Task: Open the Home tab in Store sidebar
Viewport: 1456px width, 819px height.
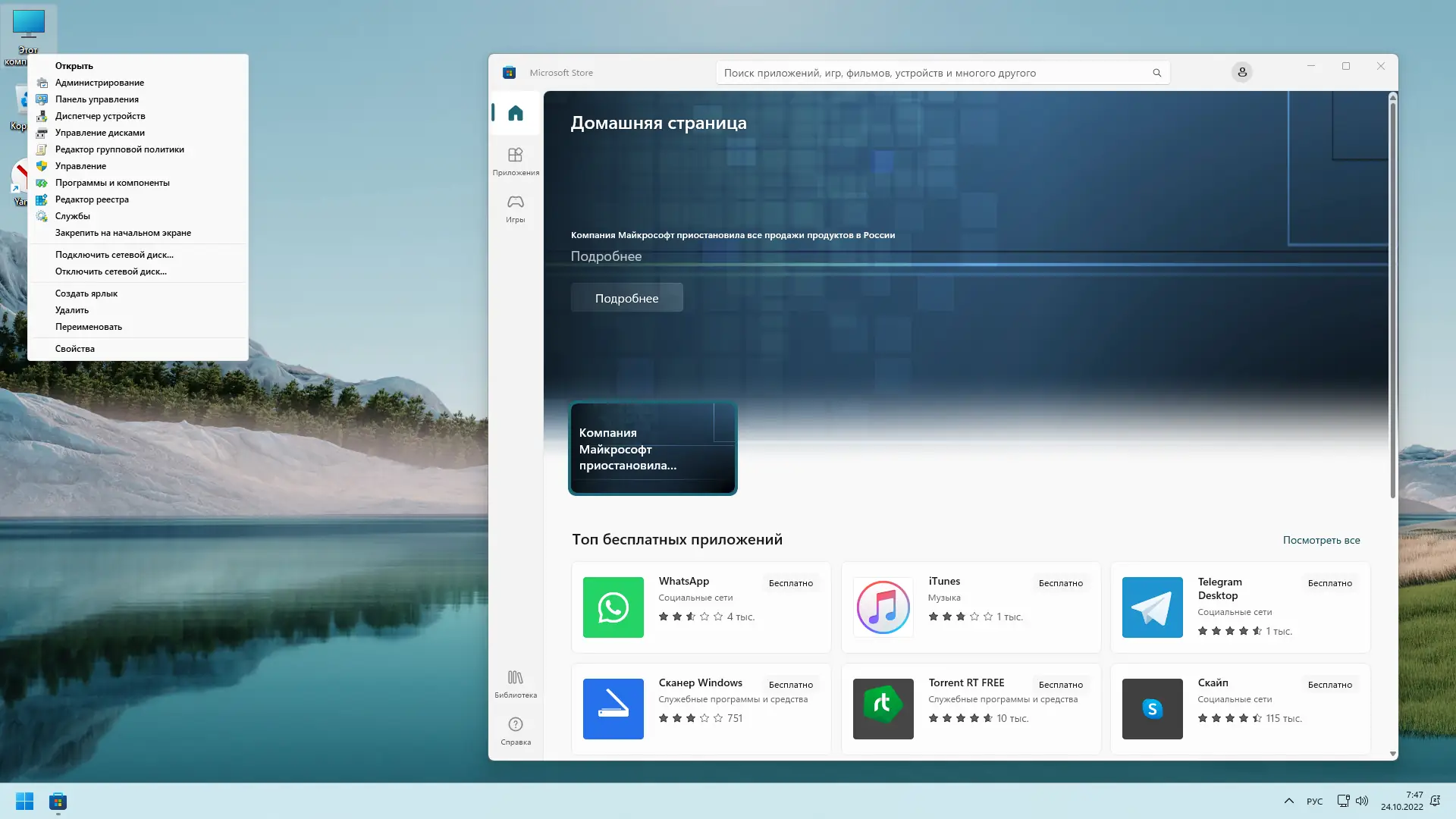Action: click(x=516, y=113)
